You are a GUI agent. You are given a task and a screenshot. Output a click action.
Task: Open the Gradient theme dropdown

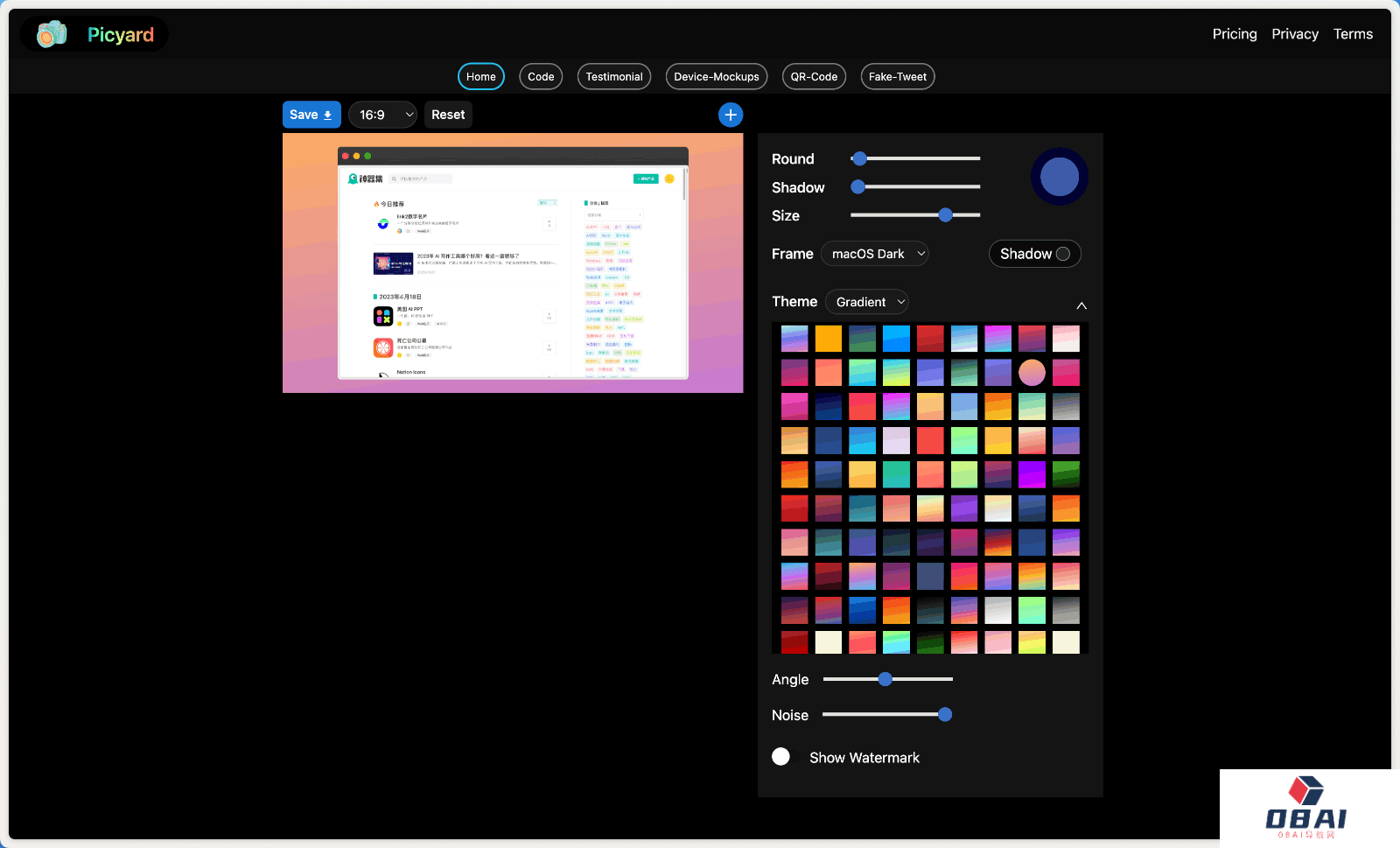tap(869, 302)
